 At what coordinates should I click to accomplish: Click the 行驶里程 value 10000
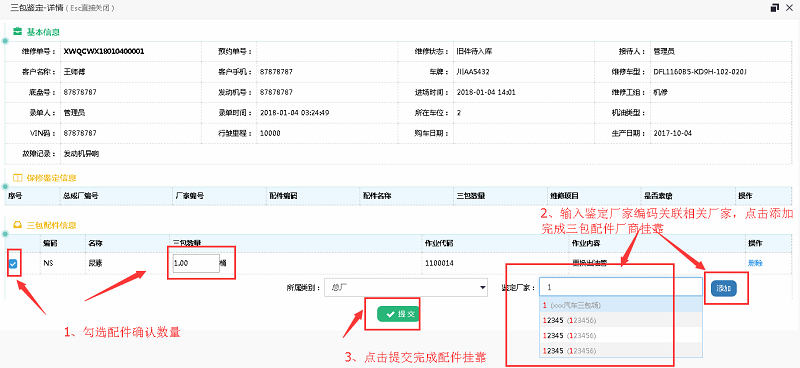click(x=270, y=133)
